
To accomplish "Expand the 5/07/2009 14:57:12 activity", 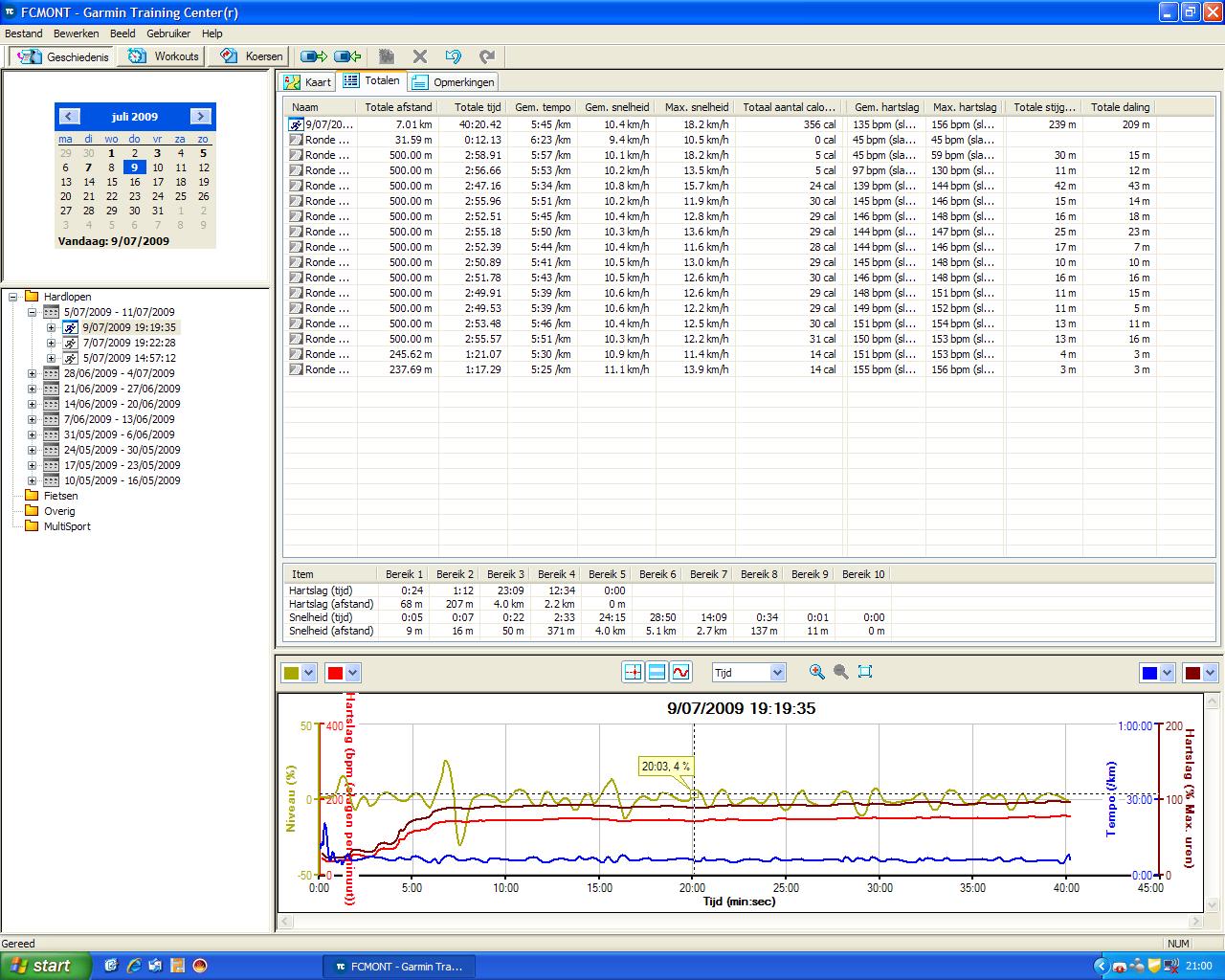I will point(51,358).
